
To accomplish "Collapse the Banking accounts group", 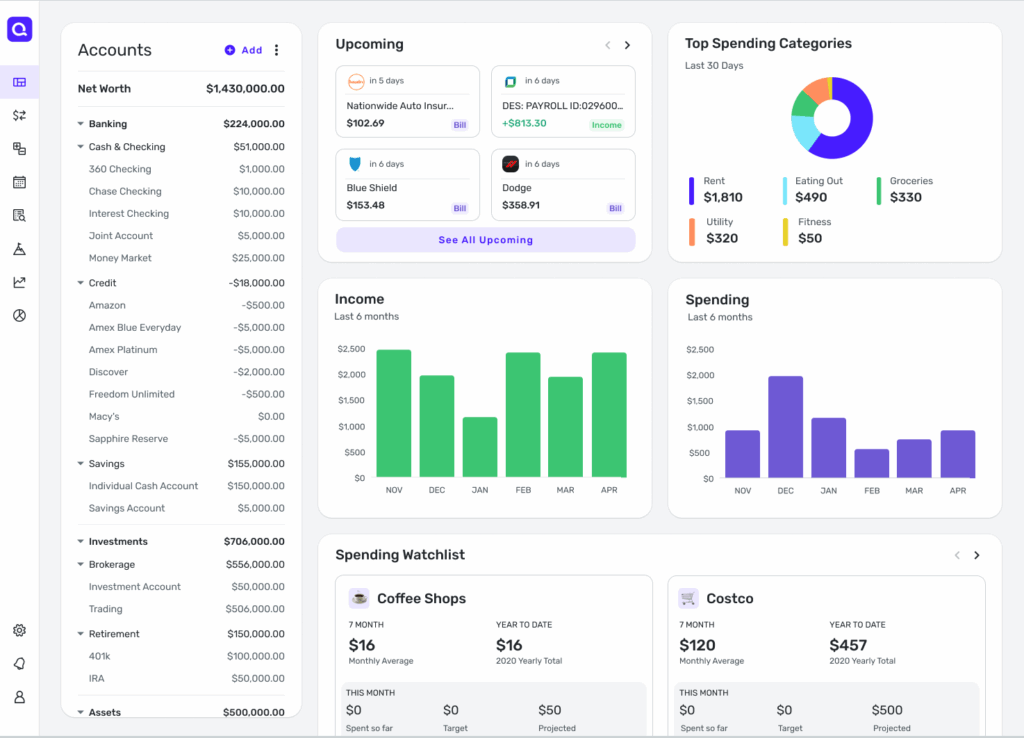I will pos(80,124).
